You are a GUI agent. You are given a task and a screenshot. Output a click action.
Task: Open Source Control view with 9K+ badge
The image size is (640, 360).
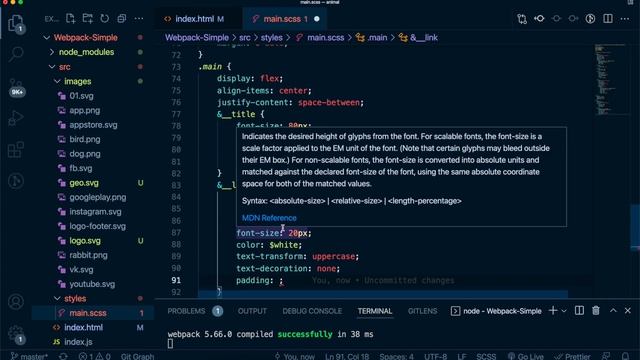pos(16,86)
